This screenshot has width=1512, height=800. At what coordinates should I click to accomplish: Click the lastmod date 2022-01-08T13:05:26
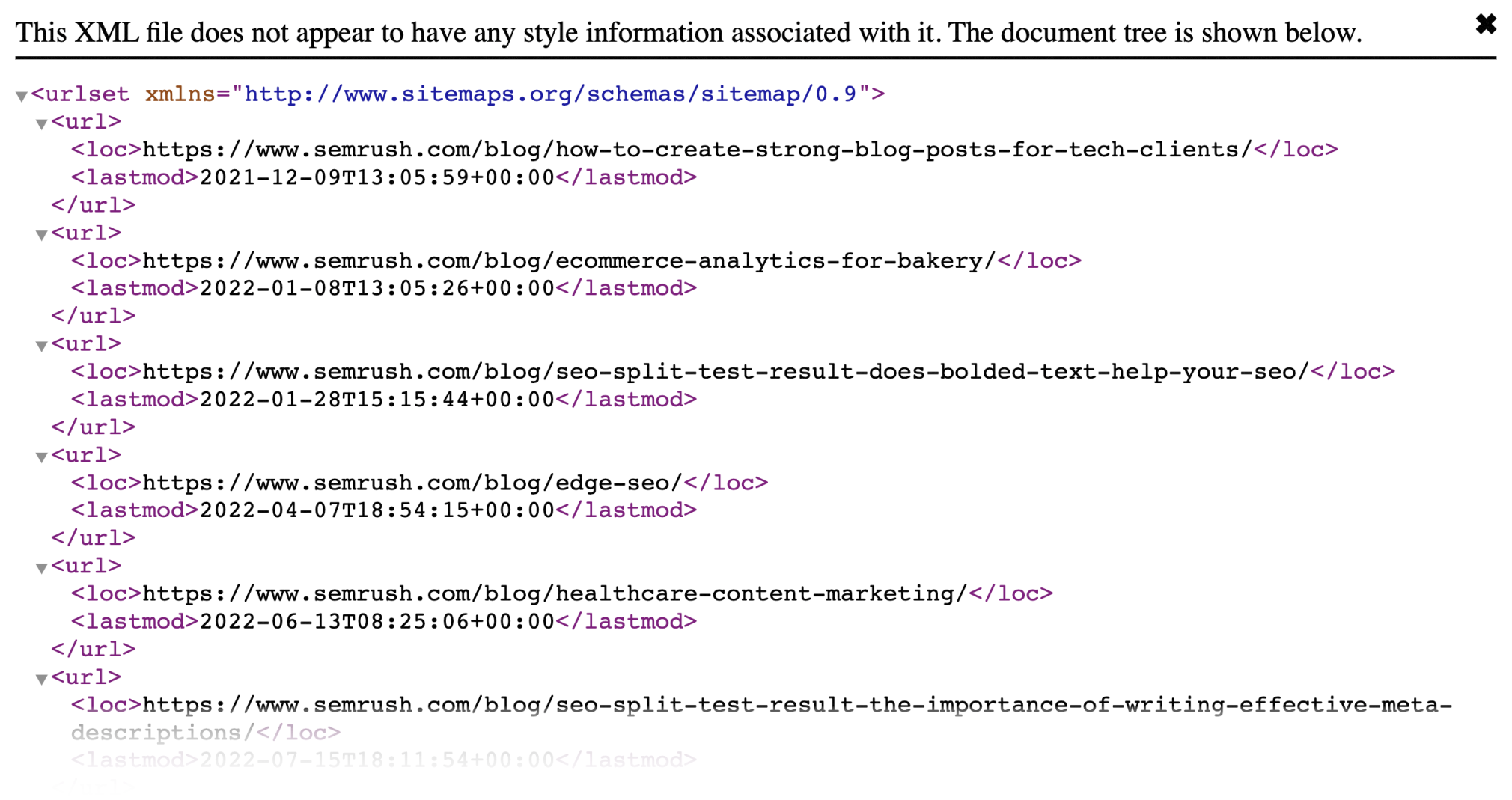click(377, 289)
